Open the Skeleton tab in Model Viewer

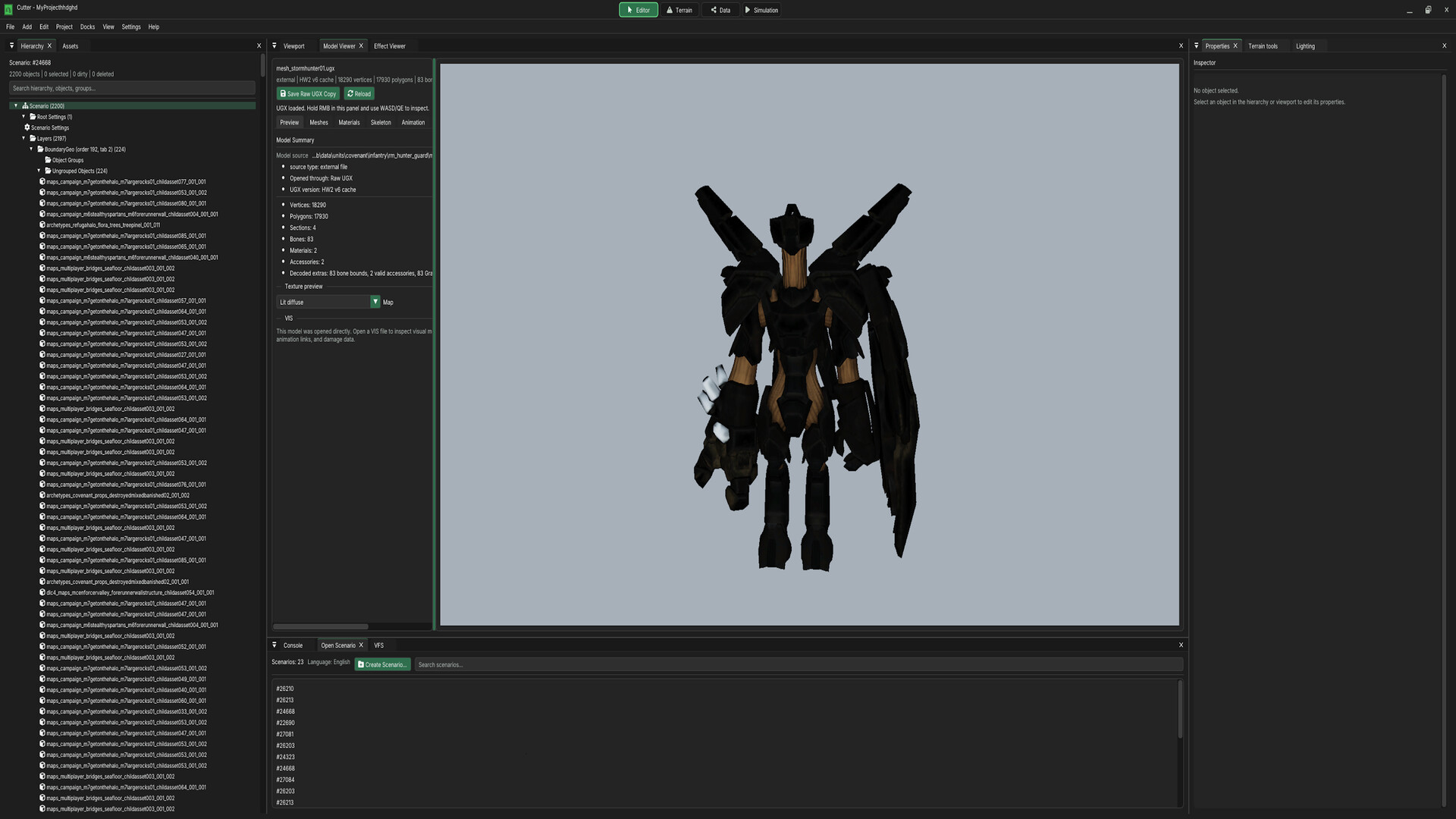(x=381, y=123)
